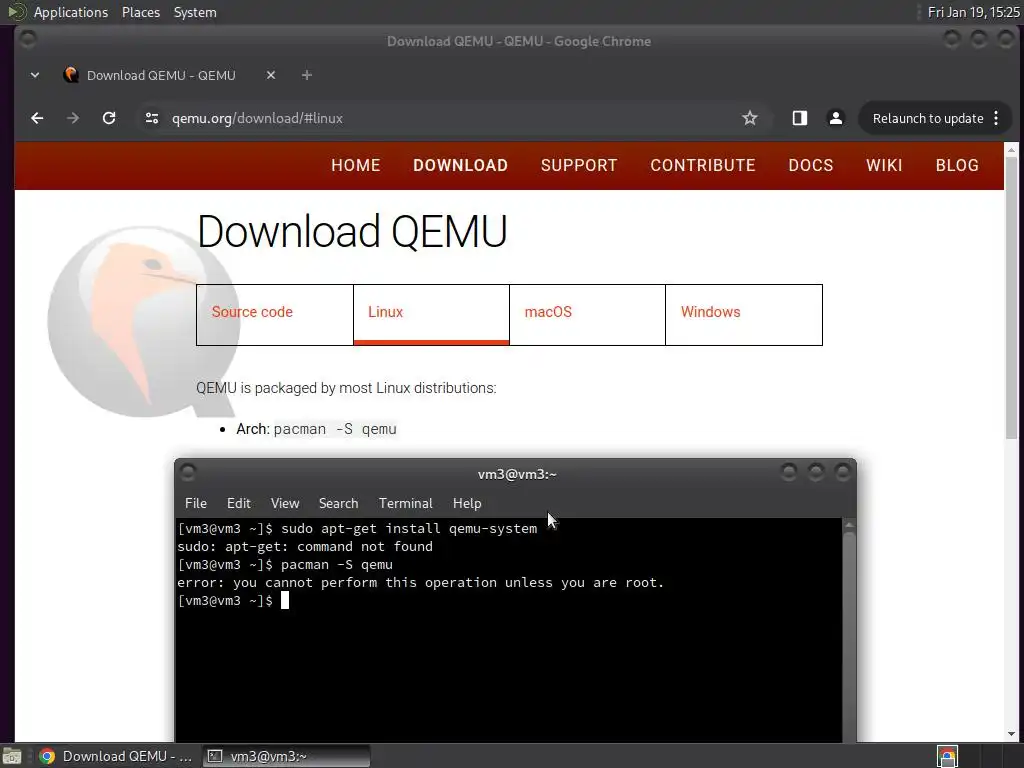View site information icon in address bar
This screenshot has width=1024, height=768.
[x=152, y=118]
